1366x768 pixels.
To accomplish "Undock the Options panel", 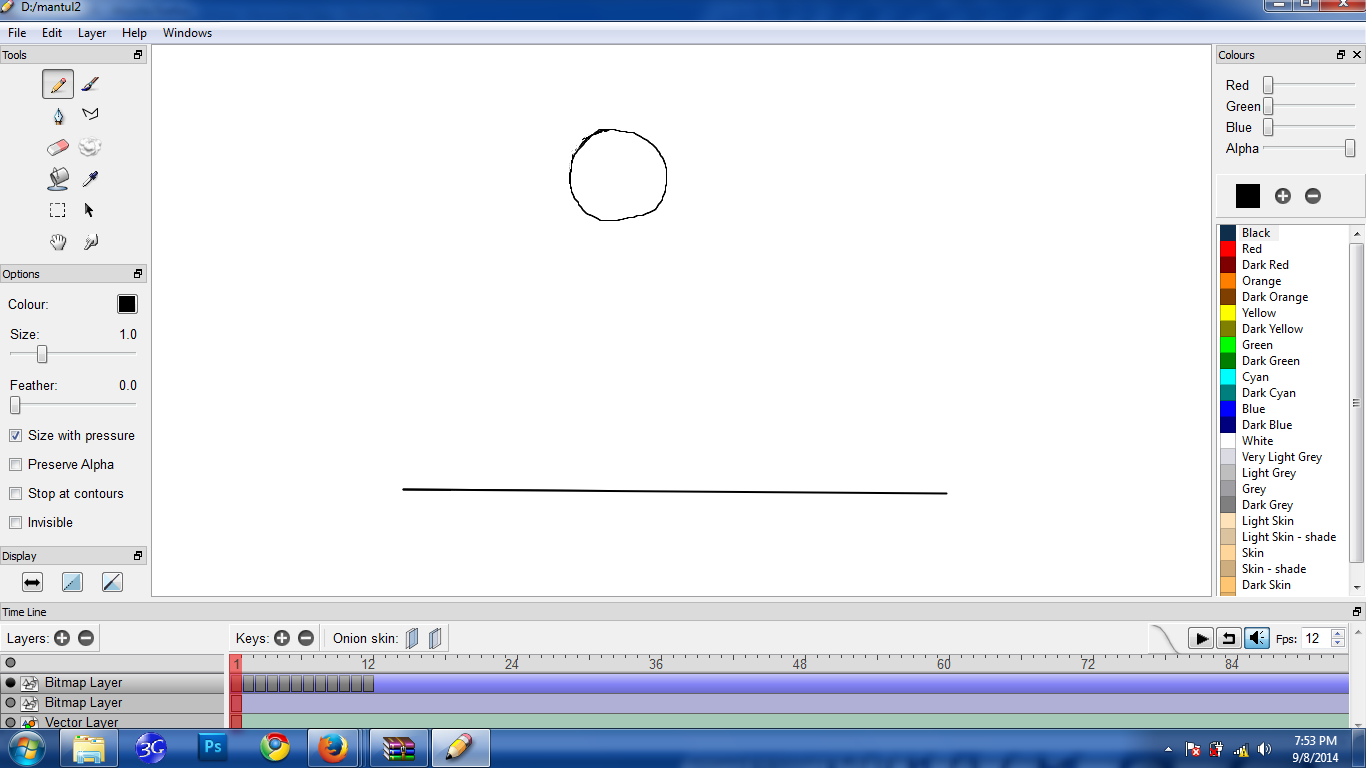I will coord(138,274).
